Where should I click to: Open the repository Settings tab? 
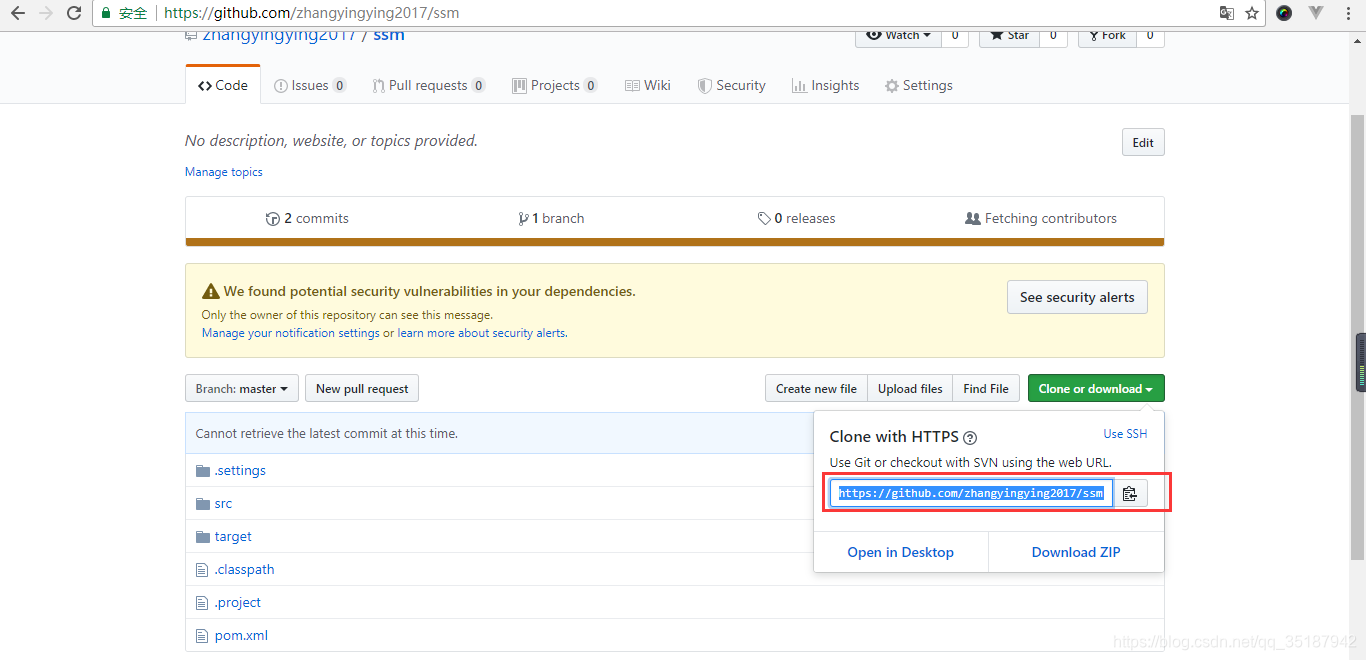coord(919,85)
